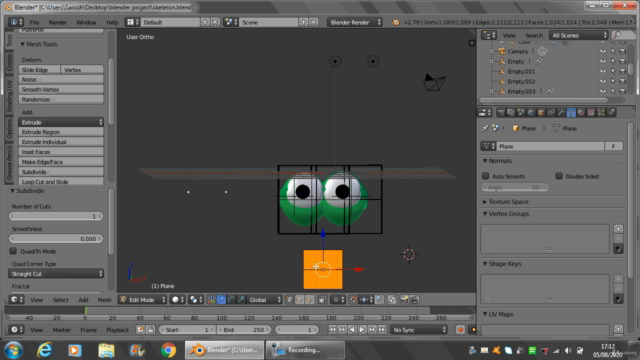Open the Material properties sphere icon
This screenshot has width=640, height=360.
[x=581, y=112]
